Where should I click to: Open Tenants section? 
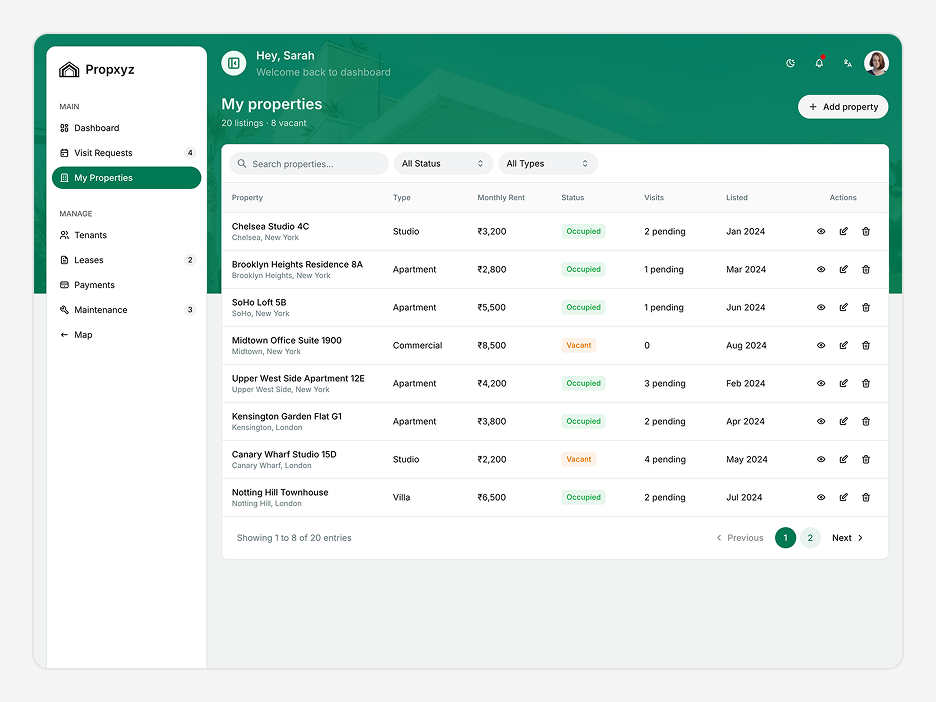[127, 235]
